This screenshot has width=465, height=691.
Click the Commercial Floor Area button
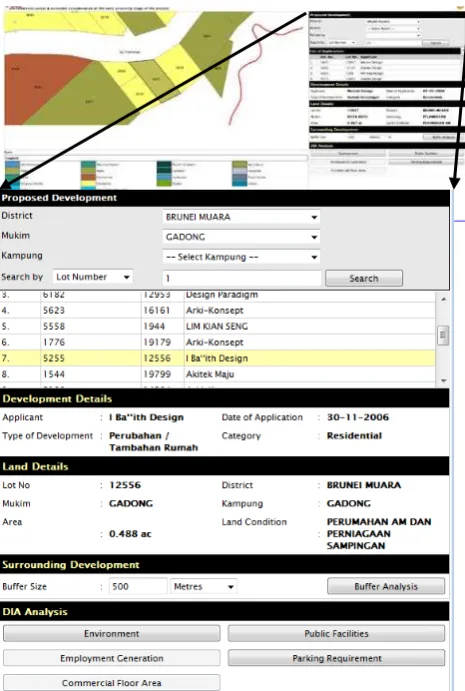pos(112,683)
